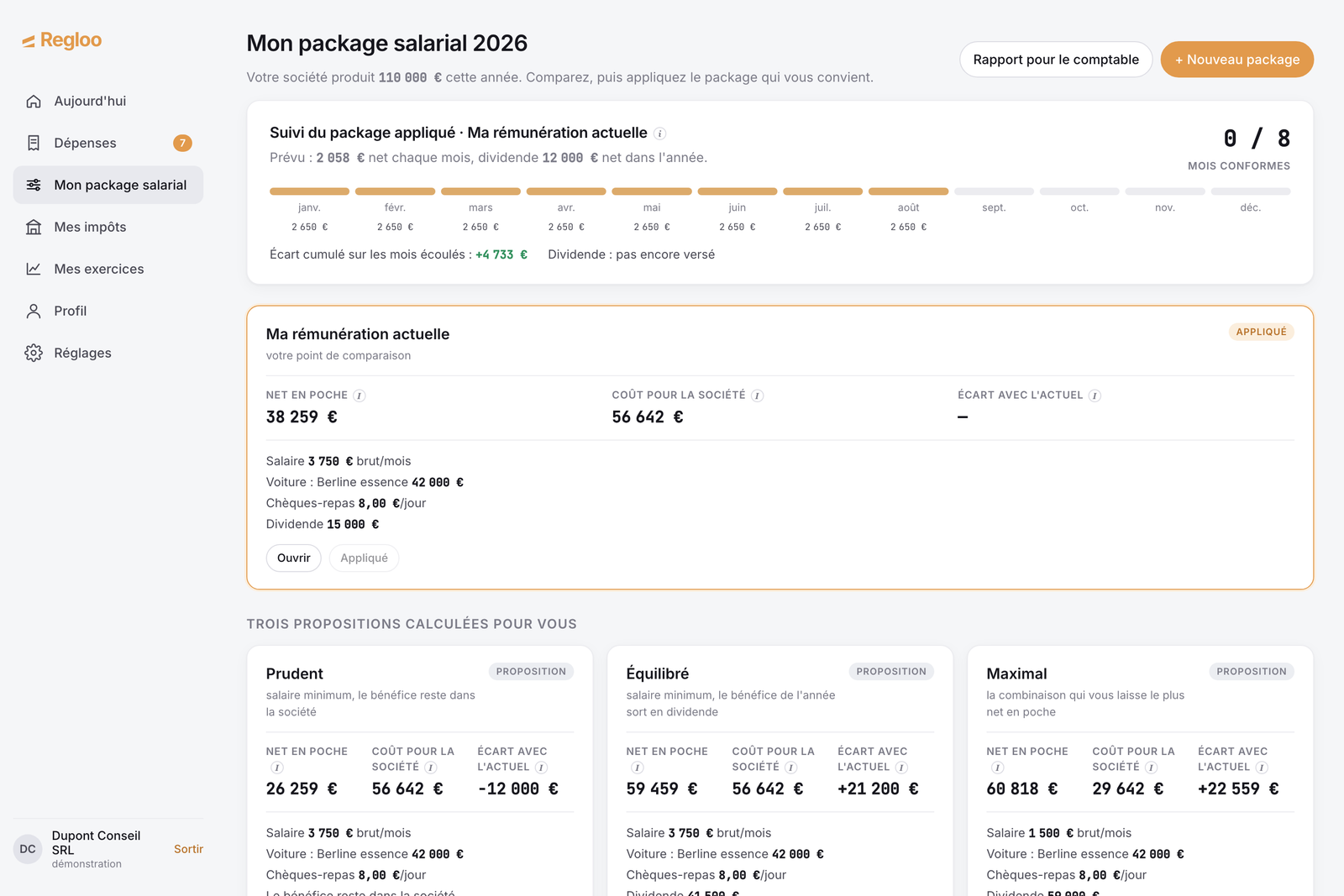Click the sept. month progress bar
Viewport: 1344px width, 896px height.
(994, 191)
